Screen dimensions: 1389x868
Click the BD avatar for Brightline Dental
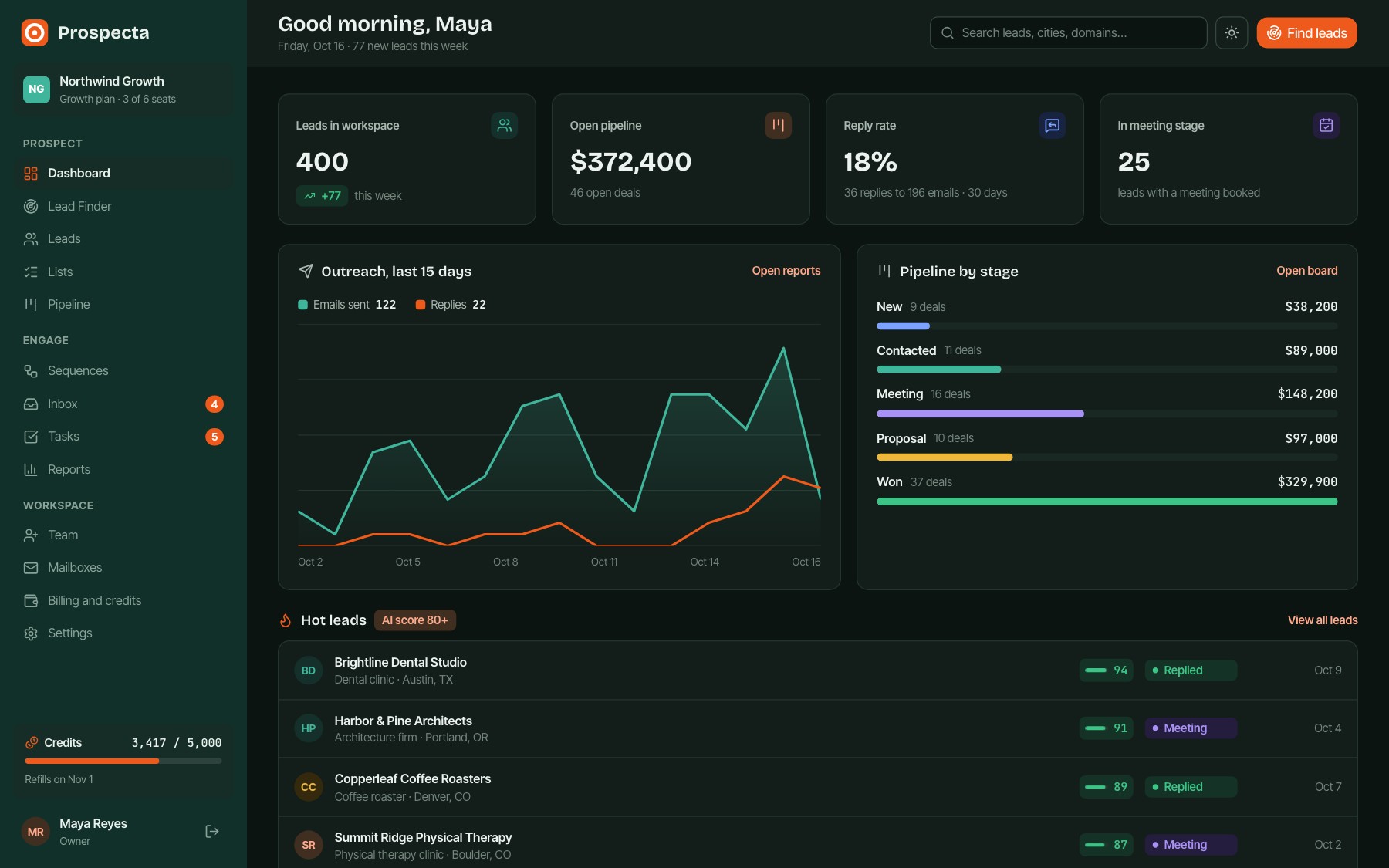coord(309,670)
